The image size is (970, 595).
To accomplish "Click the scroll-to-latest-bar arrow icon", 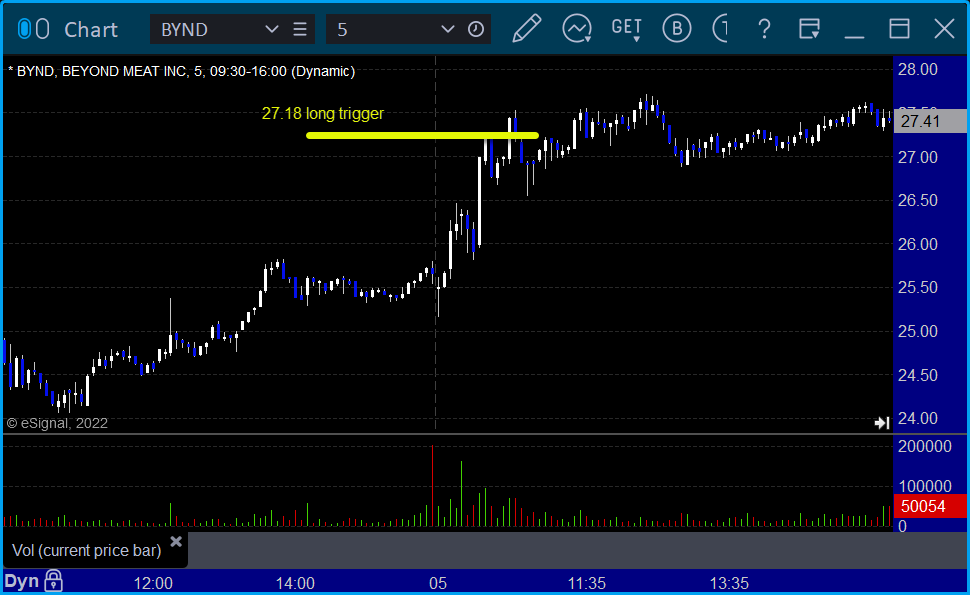I will coord(882,423).
